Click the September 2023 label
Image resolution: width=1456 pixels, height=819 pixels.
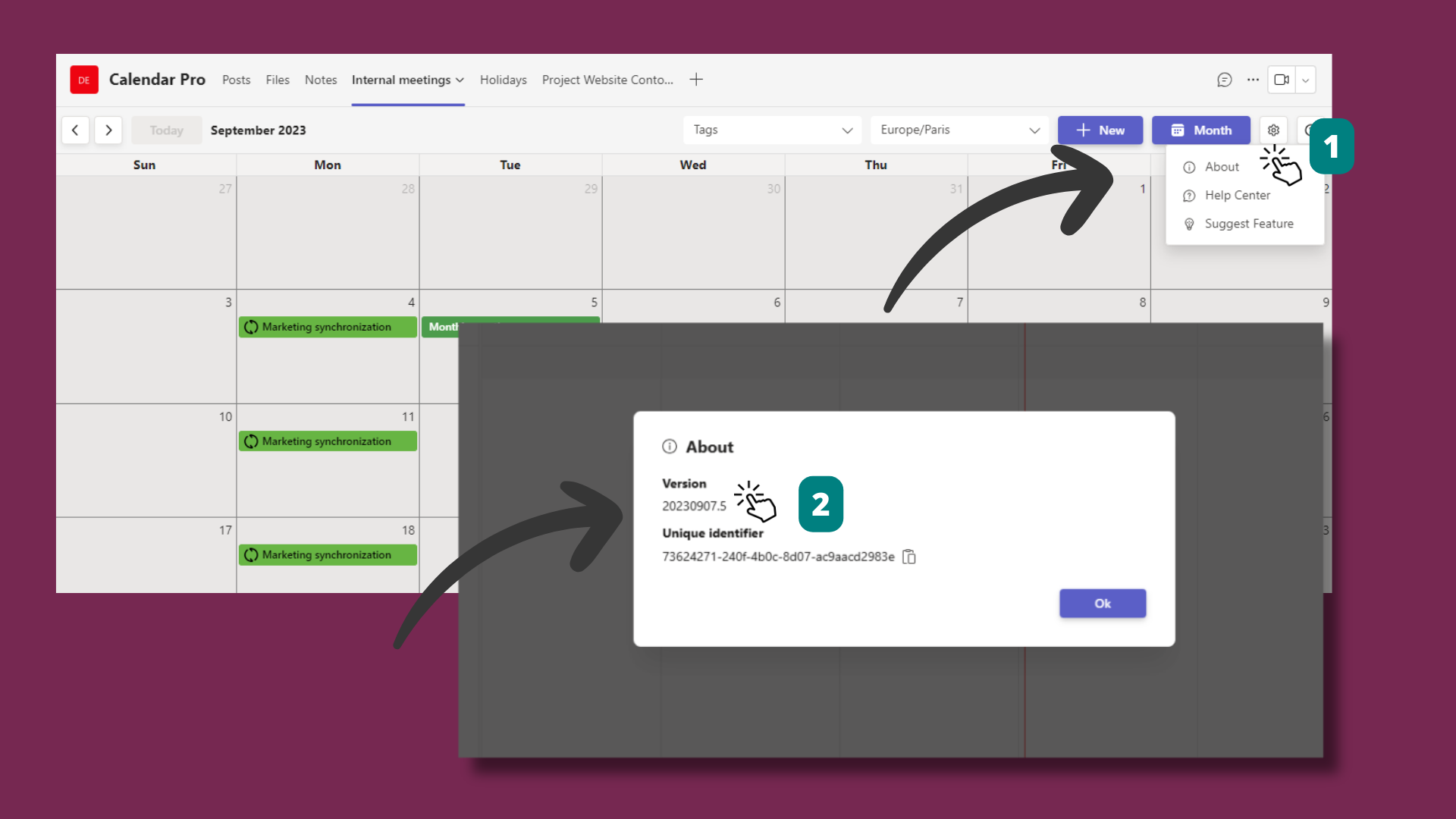(258, 130)
